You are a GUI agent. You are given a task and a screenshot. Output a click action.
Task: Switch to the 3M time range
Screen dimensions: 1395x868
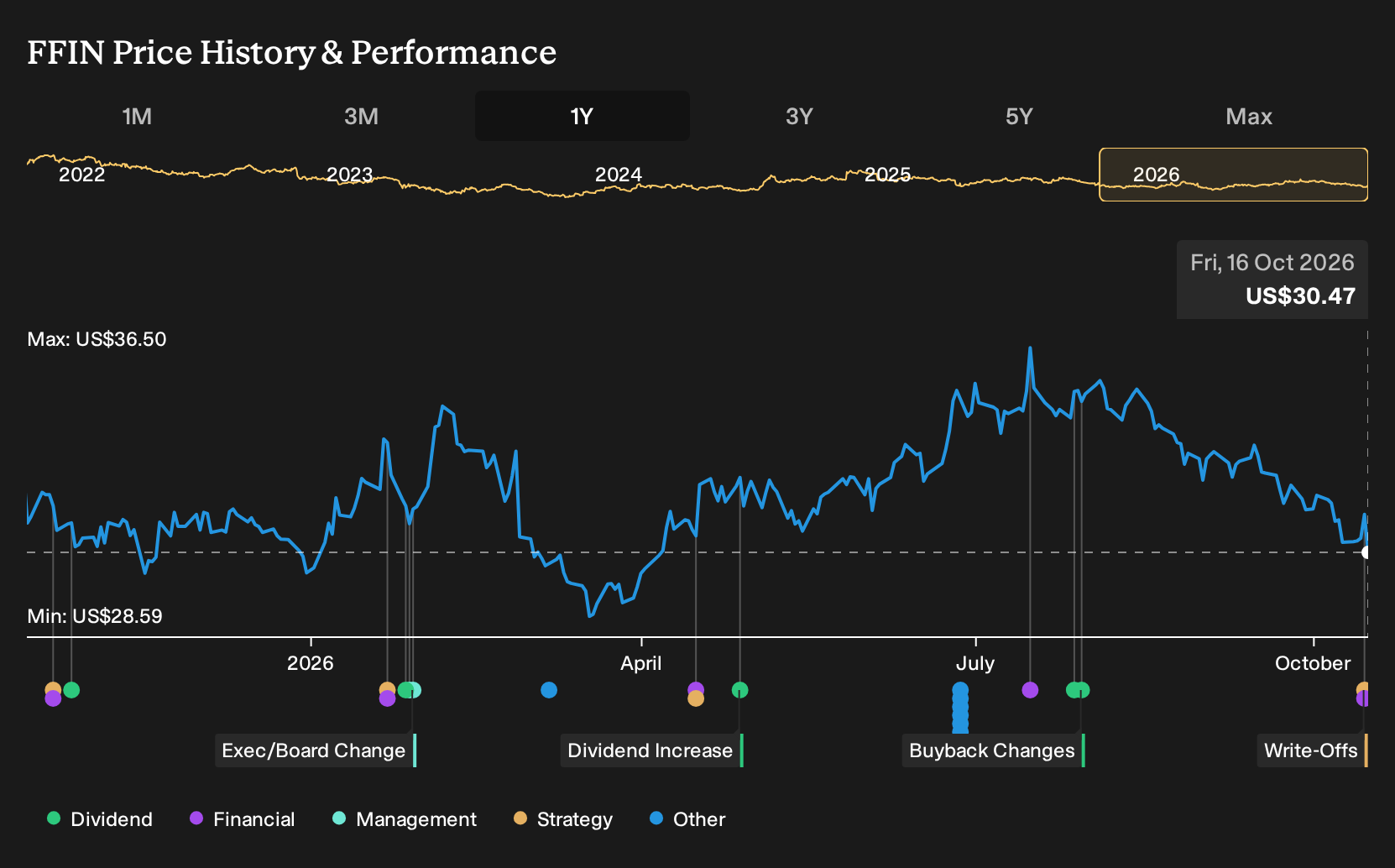(x=361, y=116)
